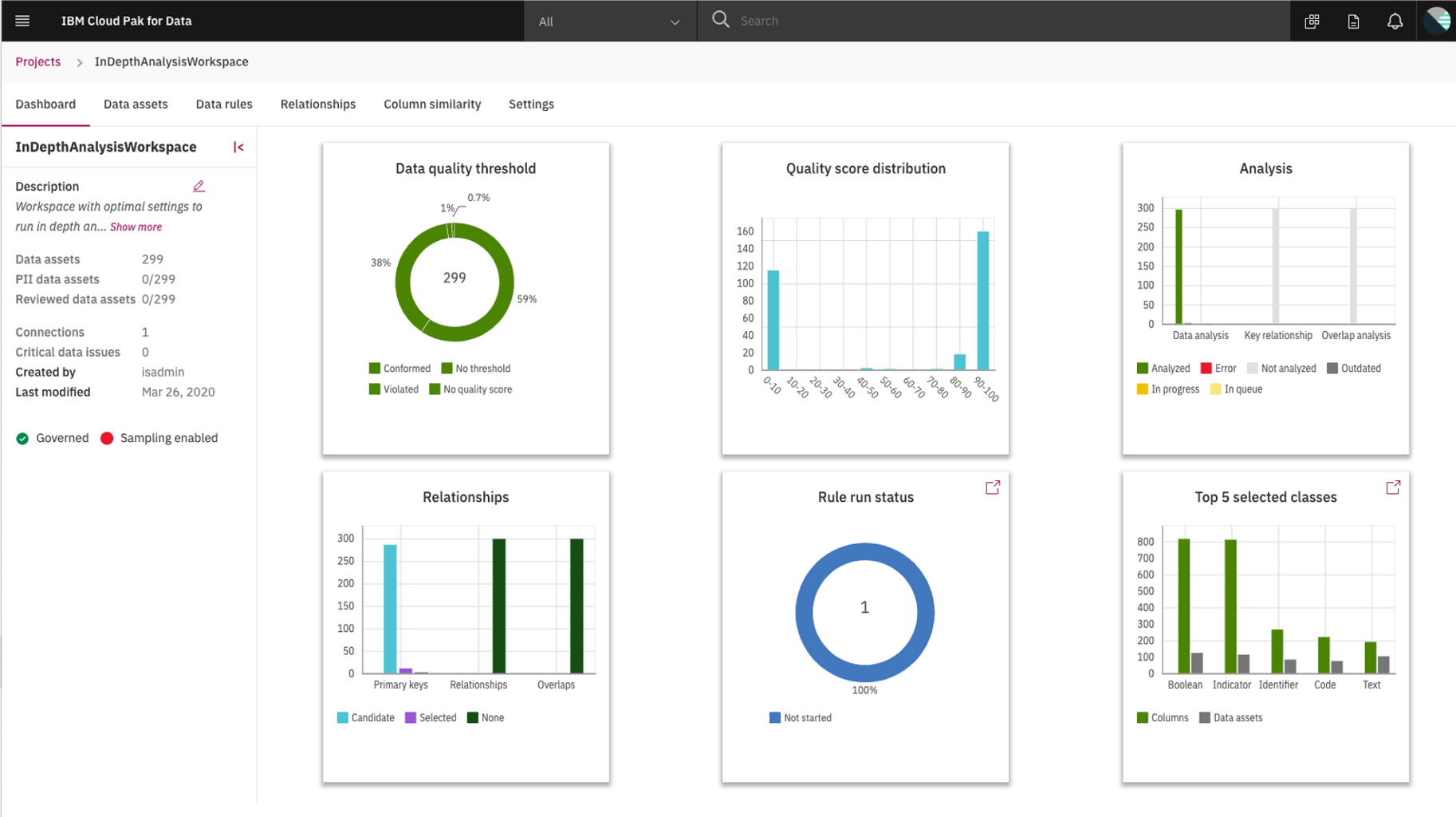Toggle the Not started legend in Rule run status
This screenshot has width=1456, height=817.
(800, 717)
